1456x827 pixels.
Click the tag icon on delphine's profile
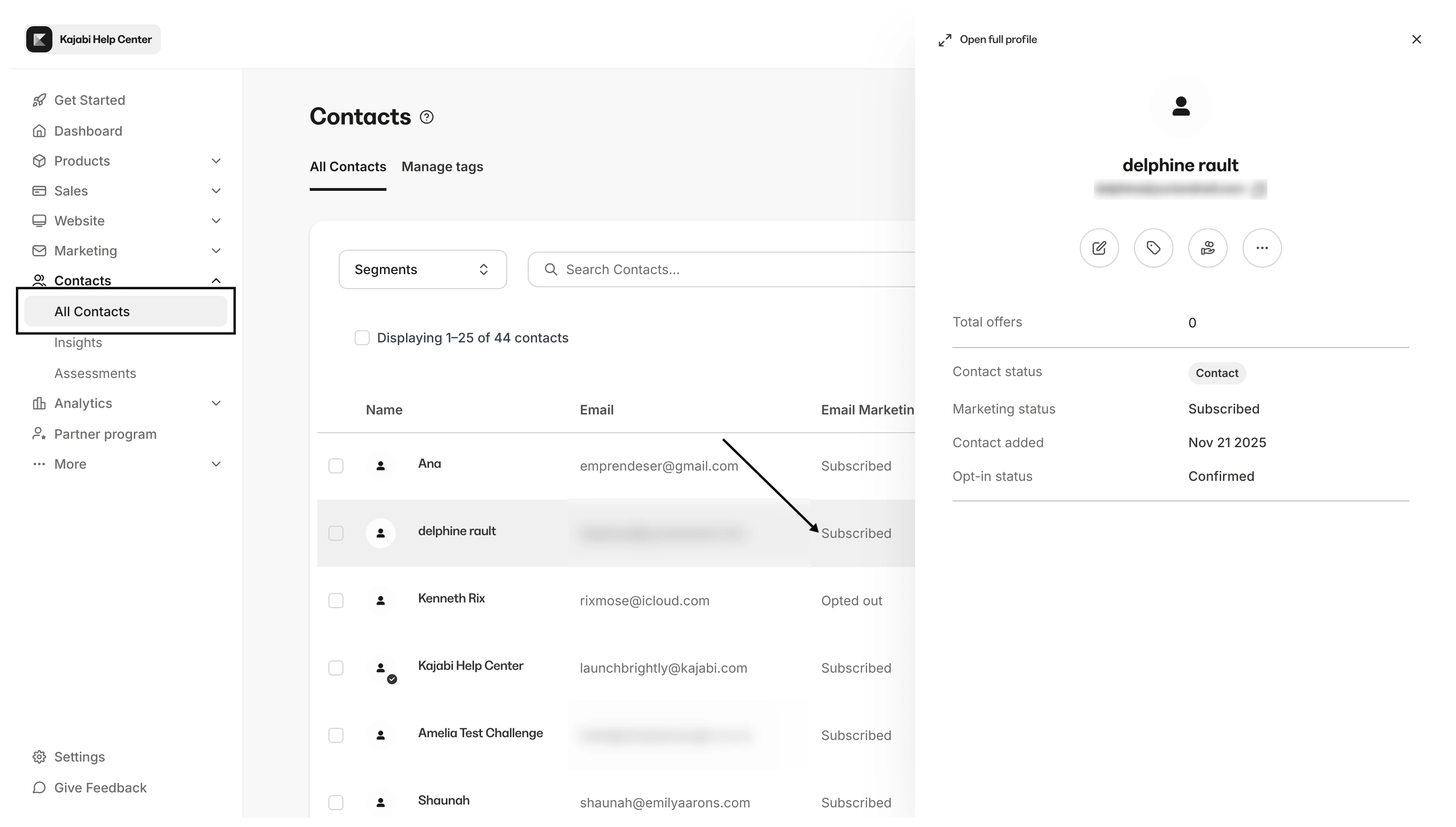click(x=1154, y=248)
